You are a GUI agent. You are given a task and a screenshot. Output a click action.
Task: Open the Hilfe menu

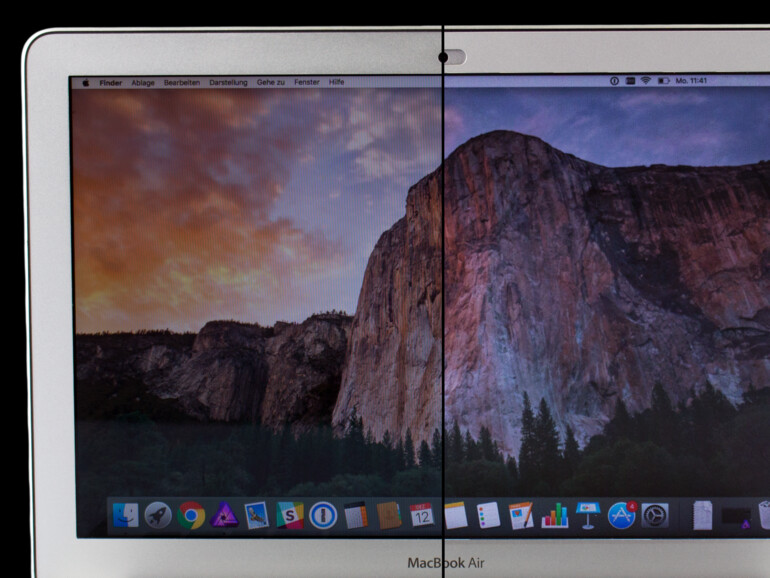point(336,82)
